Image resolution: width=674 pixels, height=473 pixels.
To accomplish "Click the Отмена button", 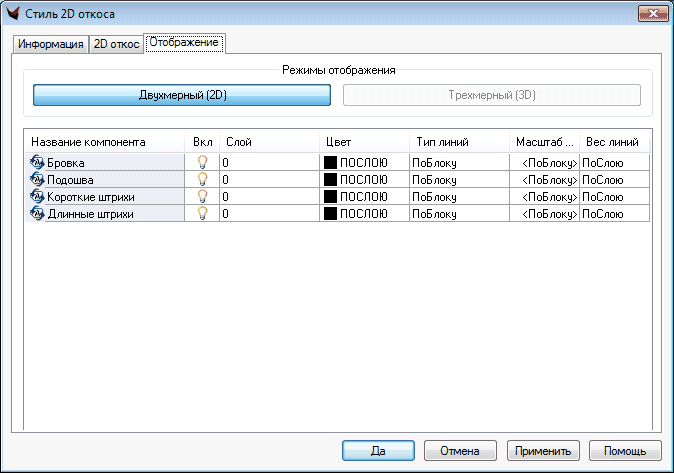I will [461, 451].
